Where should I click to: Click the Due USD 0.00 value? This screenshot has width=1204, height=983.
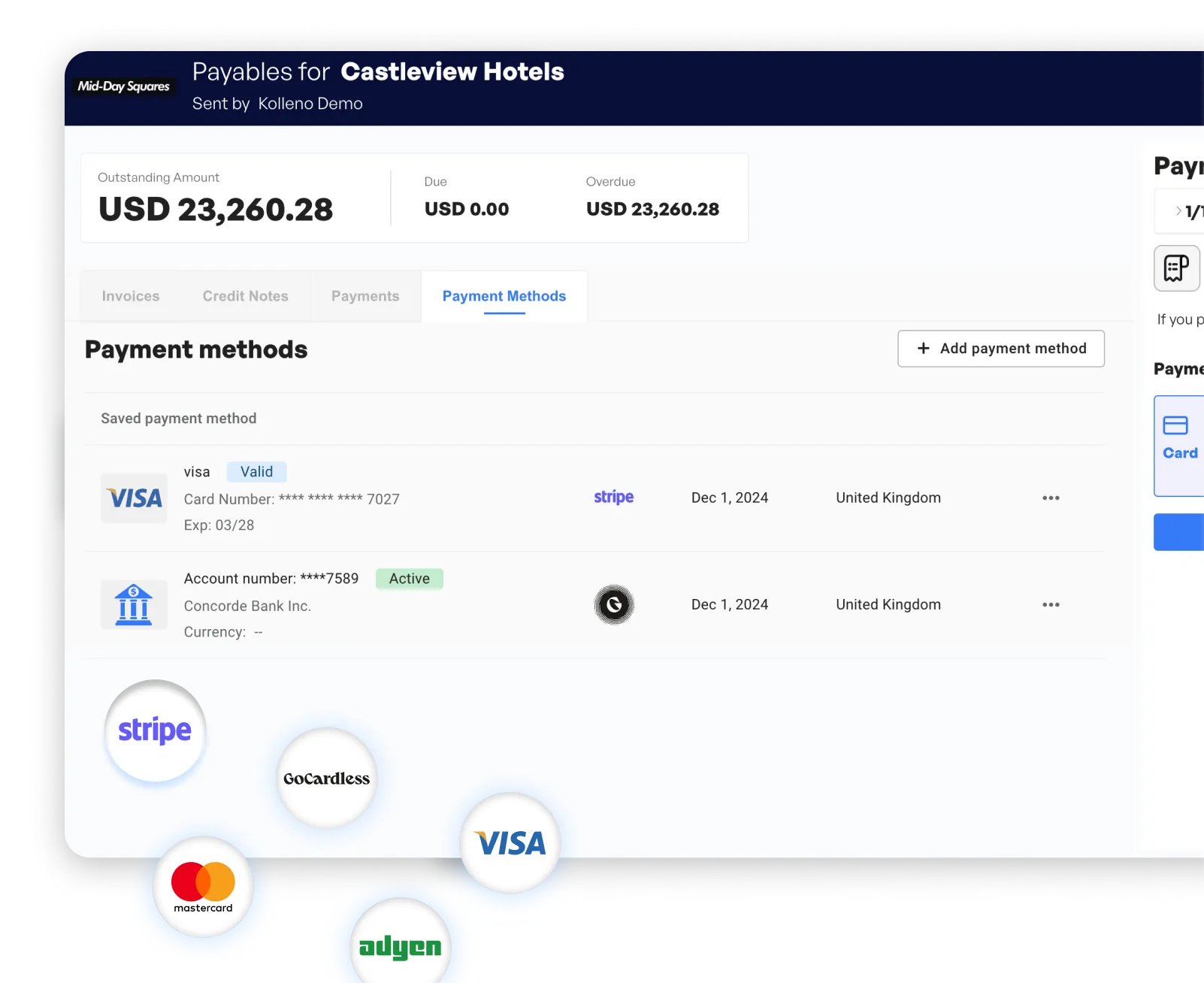(x=467, y=209)
